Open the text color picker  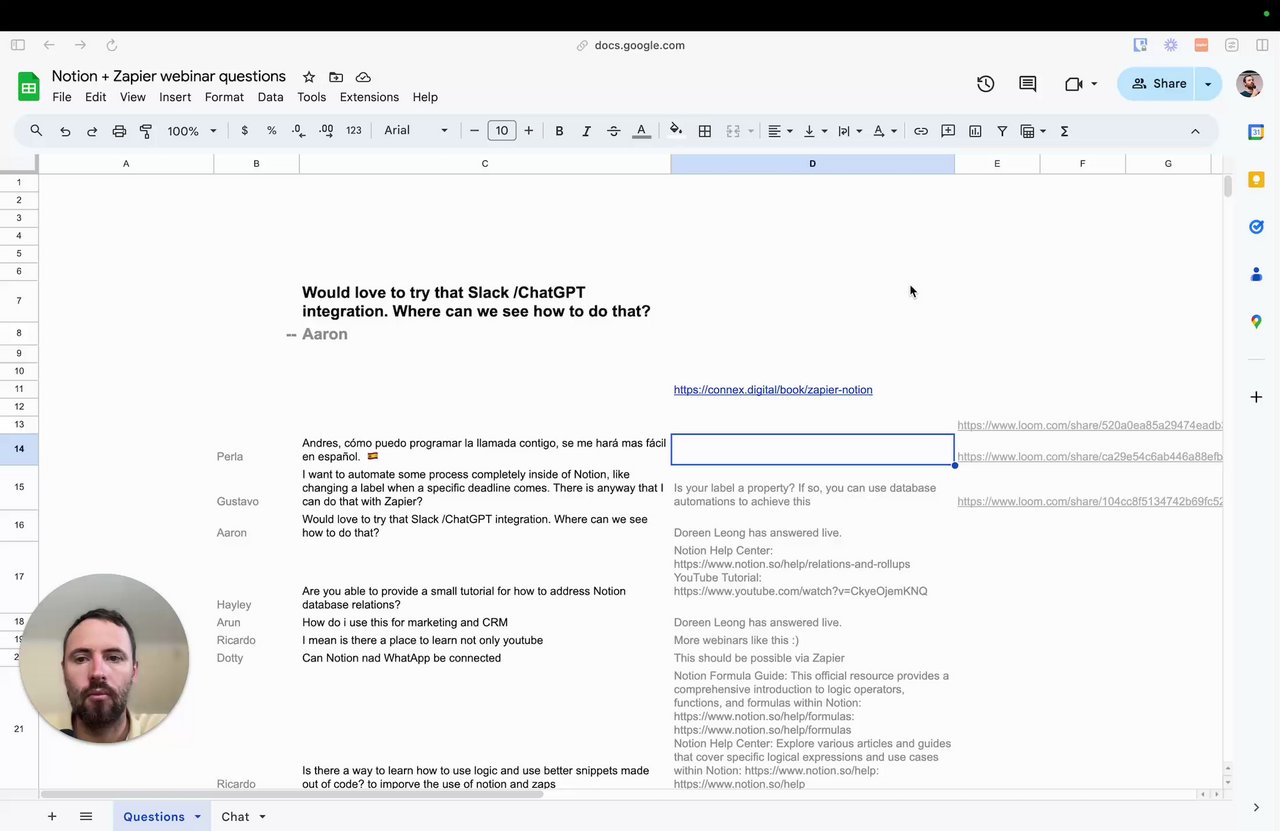point(642,131)
